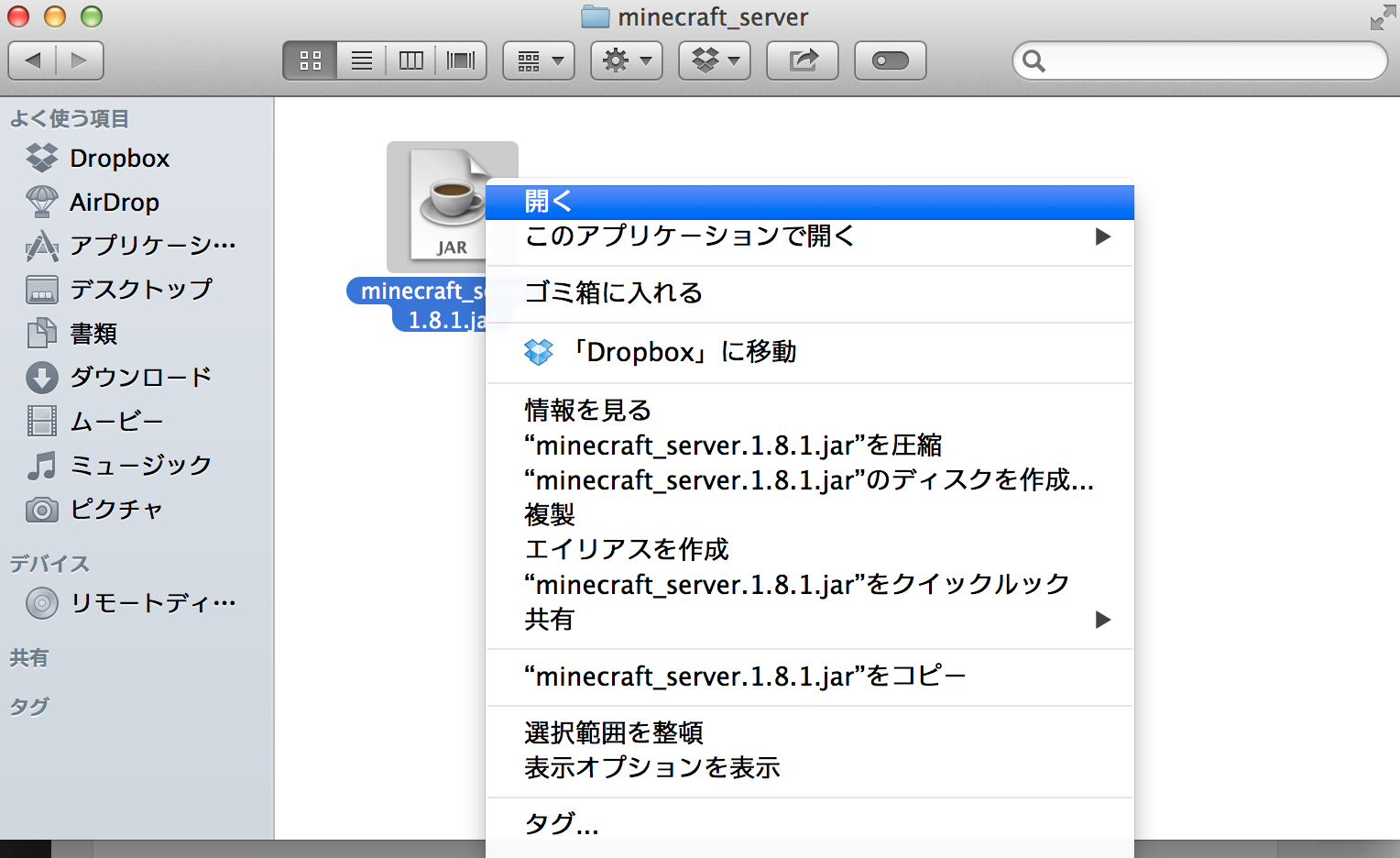Viewport: 1400px width, 858px height.
Task: Choose 情報を見る from the context menu
Action: pyautogui.click(x=810, y=410)
